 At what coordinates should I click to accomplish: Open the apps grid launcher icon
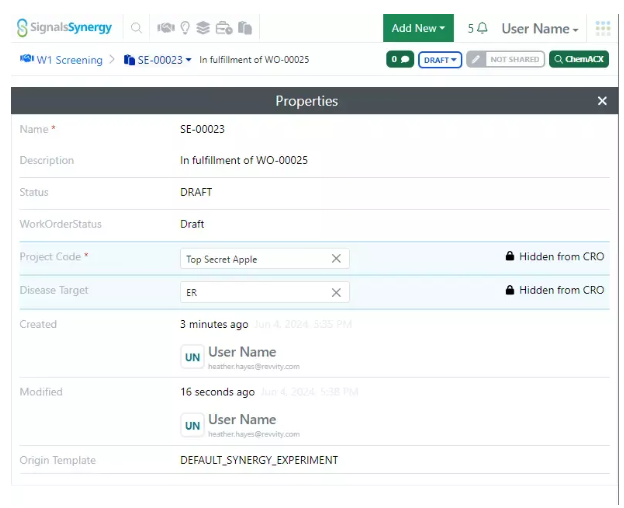click(x=602, y=28)
